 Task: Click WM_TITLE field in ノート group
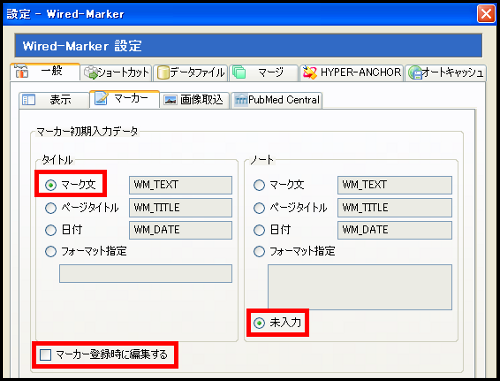394,208
